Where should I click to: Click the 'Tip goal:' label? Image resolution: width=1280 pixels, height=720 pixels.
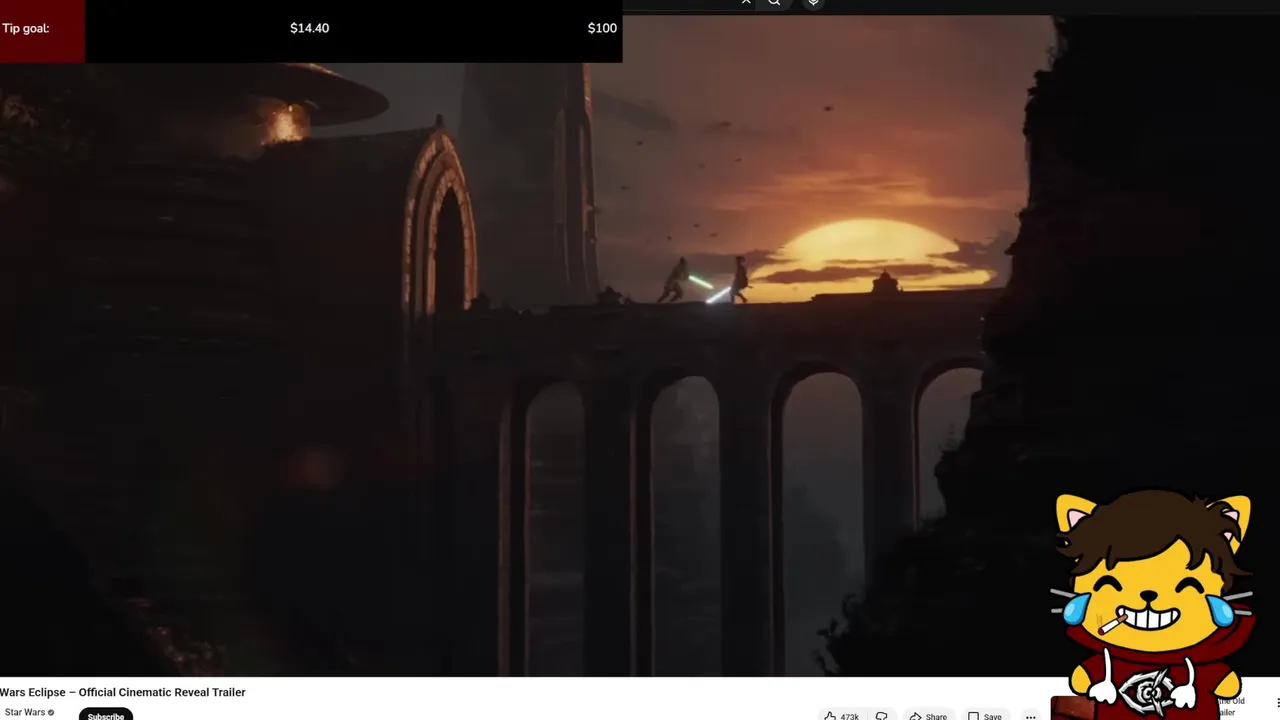[x=25, y=28]
